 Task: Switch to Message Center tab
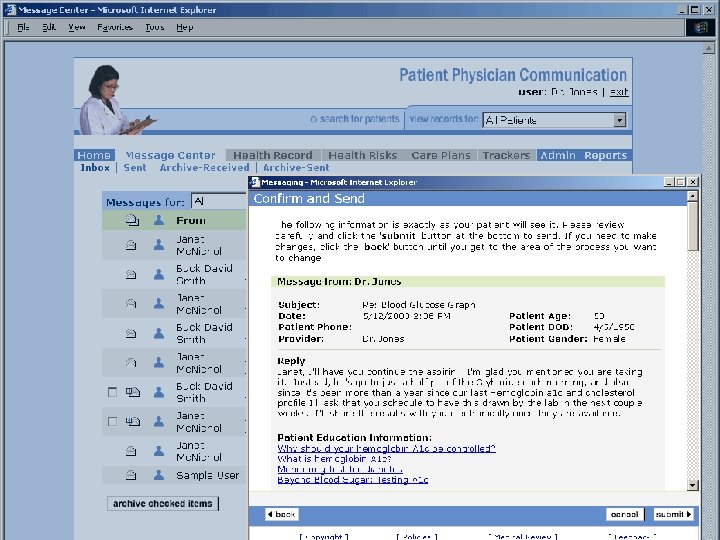click(x=170, y=155)
